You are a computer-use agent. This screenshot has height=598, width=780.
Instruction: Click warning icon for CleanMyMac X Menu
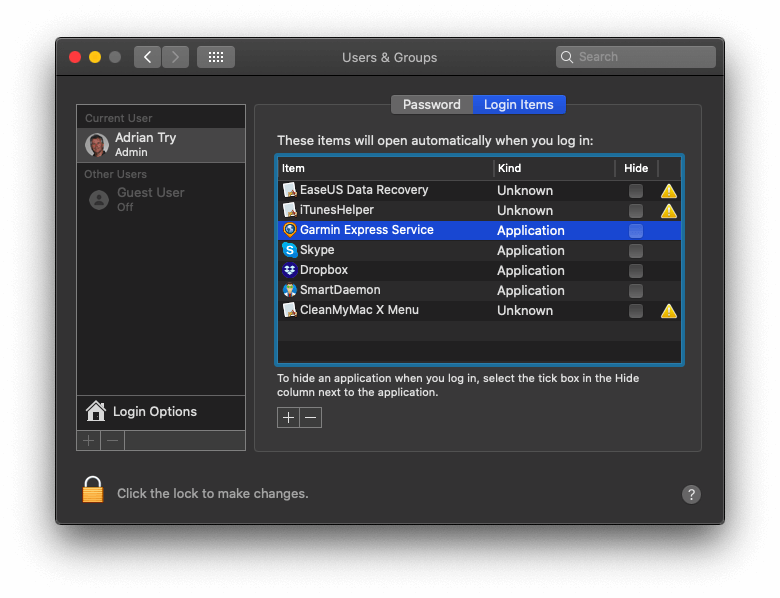coord(669,311)
